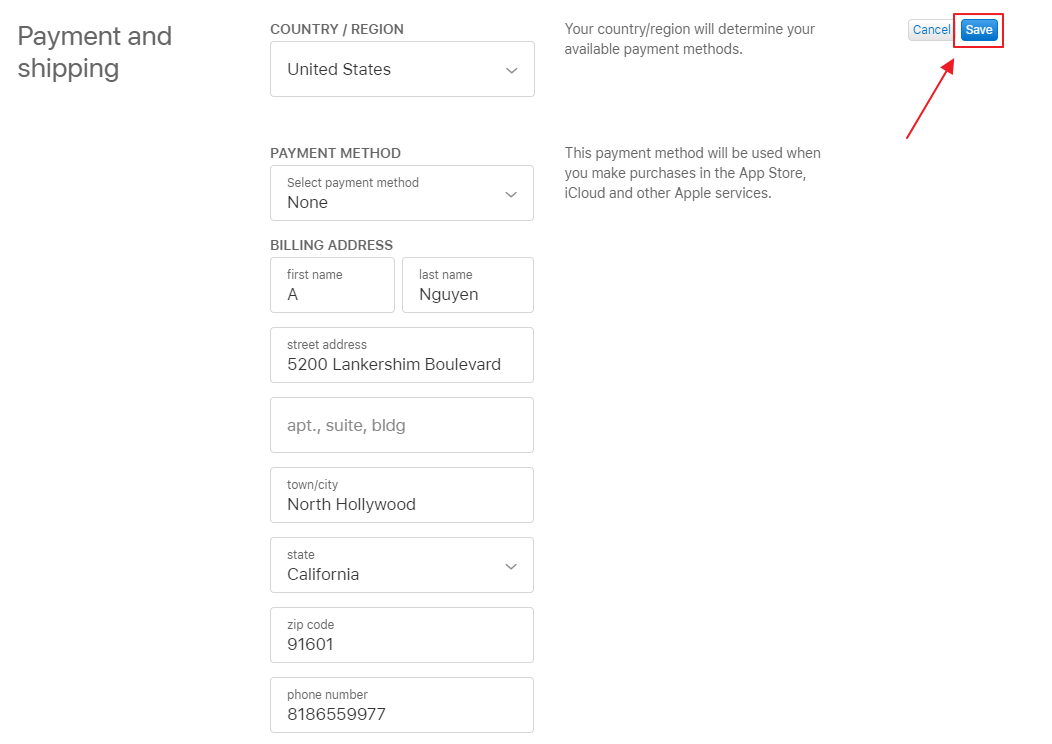The height and width of the screenshot is (744, 1052).
Task: Click the chevron arrow in the state field
Action: tap(511, 566)
